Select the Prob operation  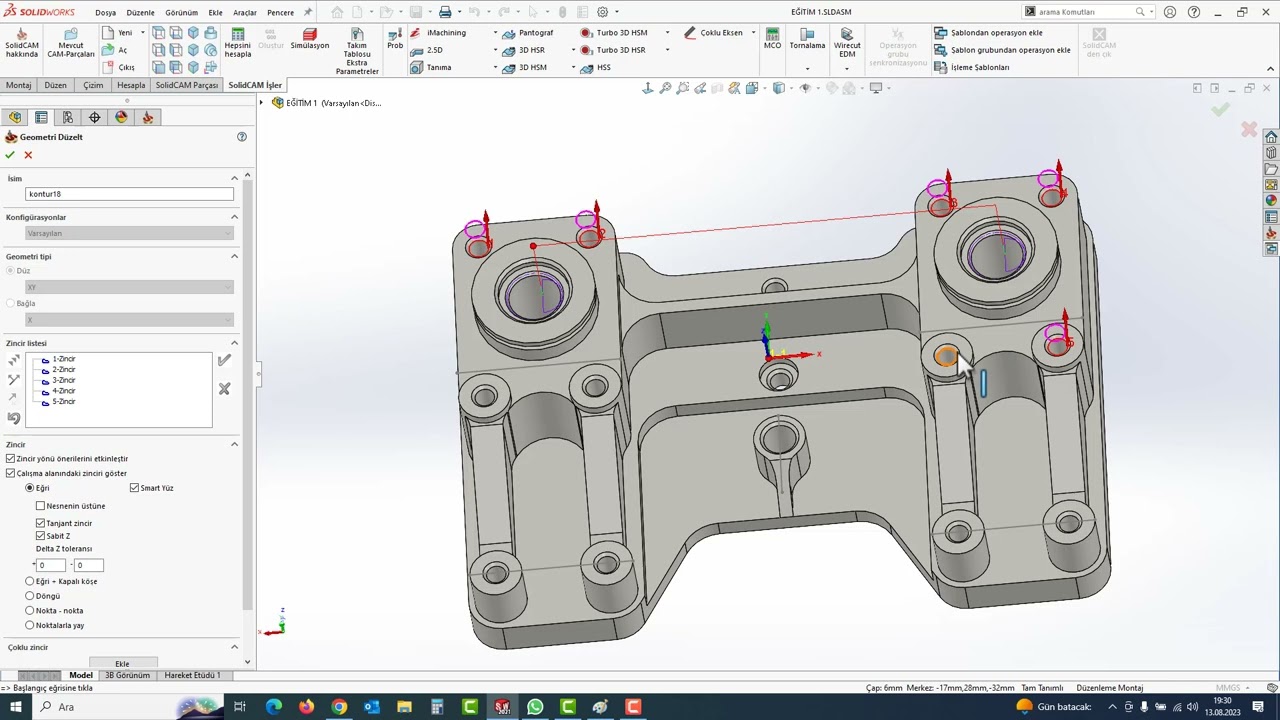tap(395, 38)
